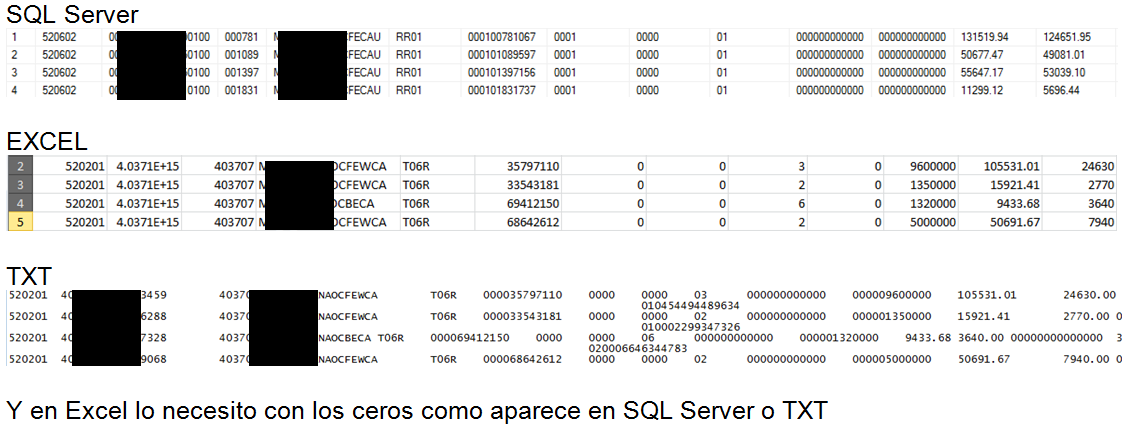Select Excel cell 35797110
1129x426 pixels.
coord(518,166)
